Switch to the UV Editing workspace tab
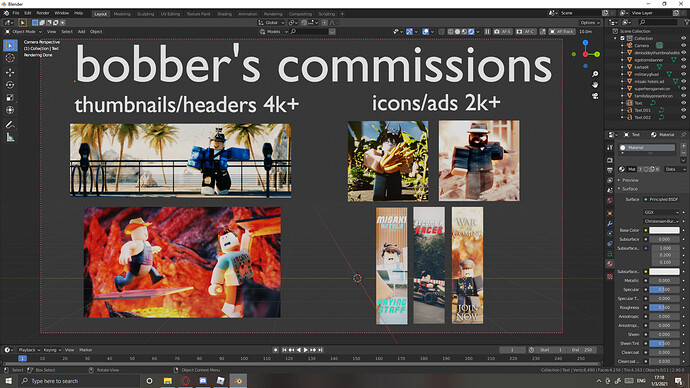This screenshot has width=690, height=388. [170, 14]
